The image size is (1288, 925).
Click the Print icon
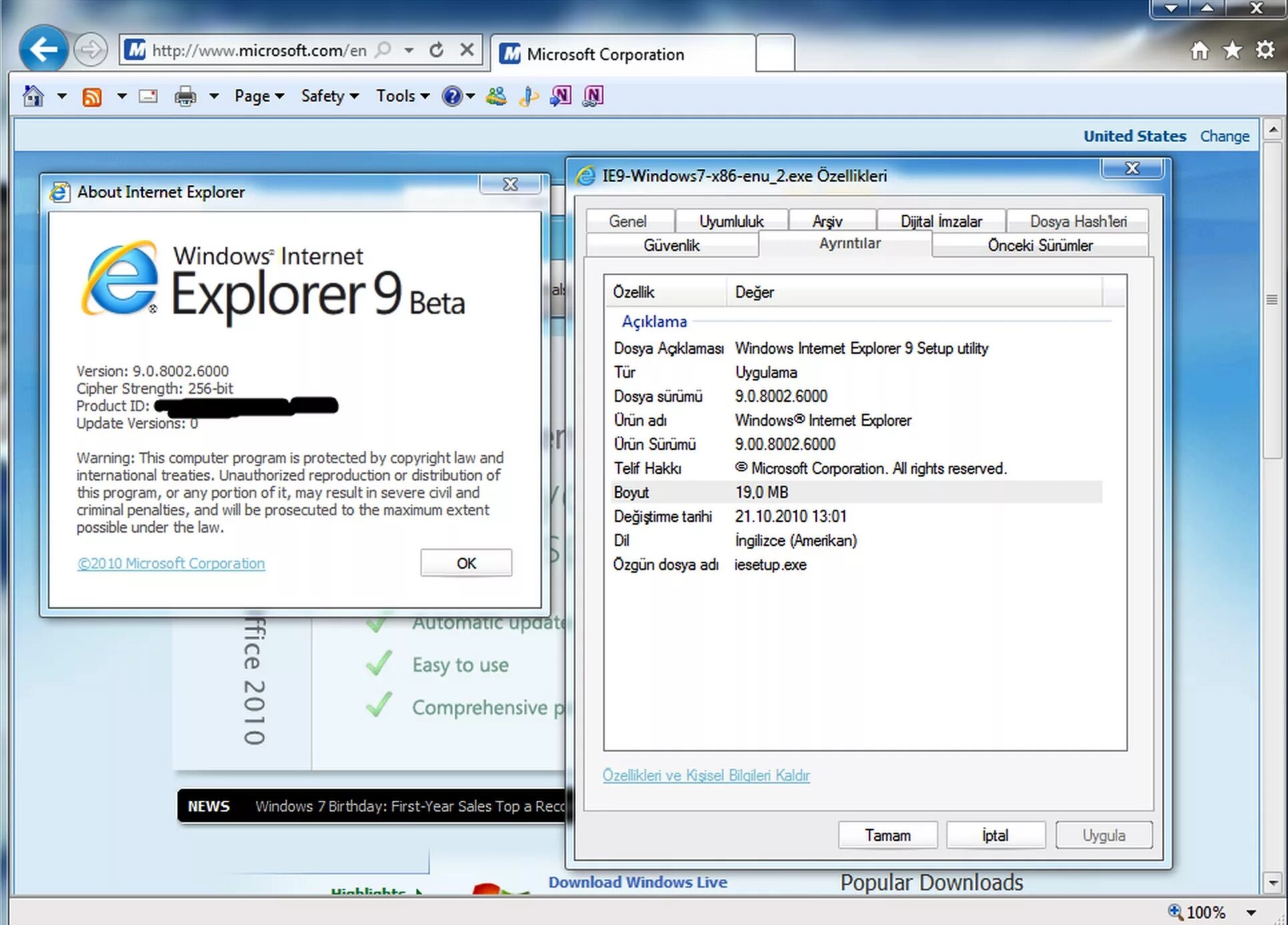pos(185,97)
